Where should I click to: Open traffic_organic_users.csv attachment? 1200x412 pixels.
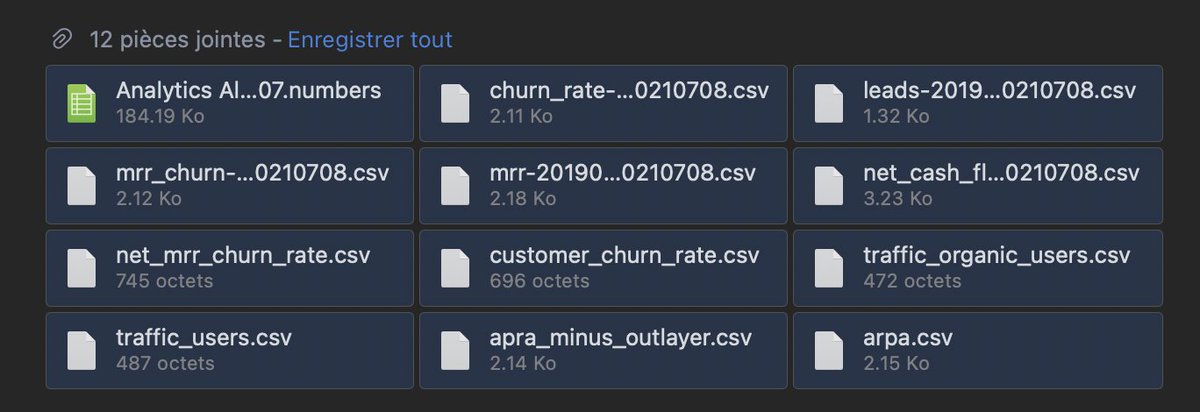[977, 267]
